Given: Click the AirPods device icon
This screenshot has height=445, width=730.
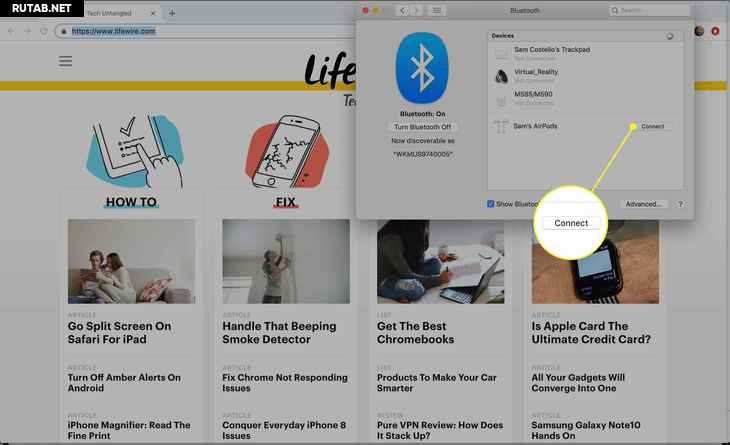Looking at the screenshot, I should (x=501, y=126).
